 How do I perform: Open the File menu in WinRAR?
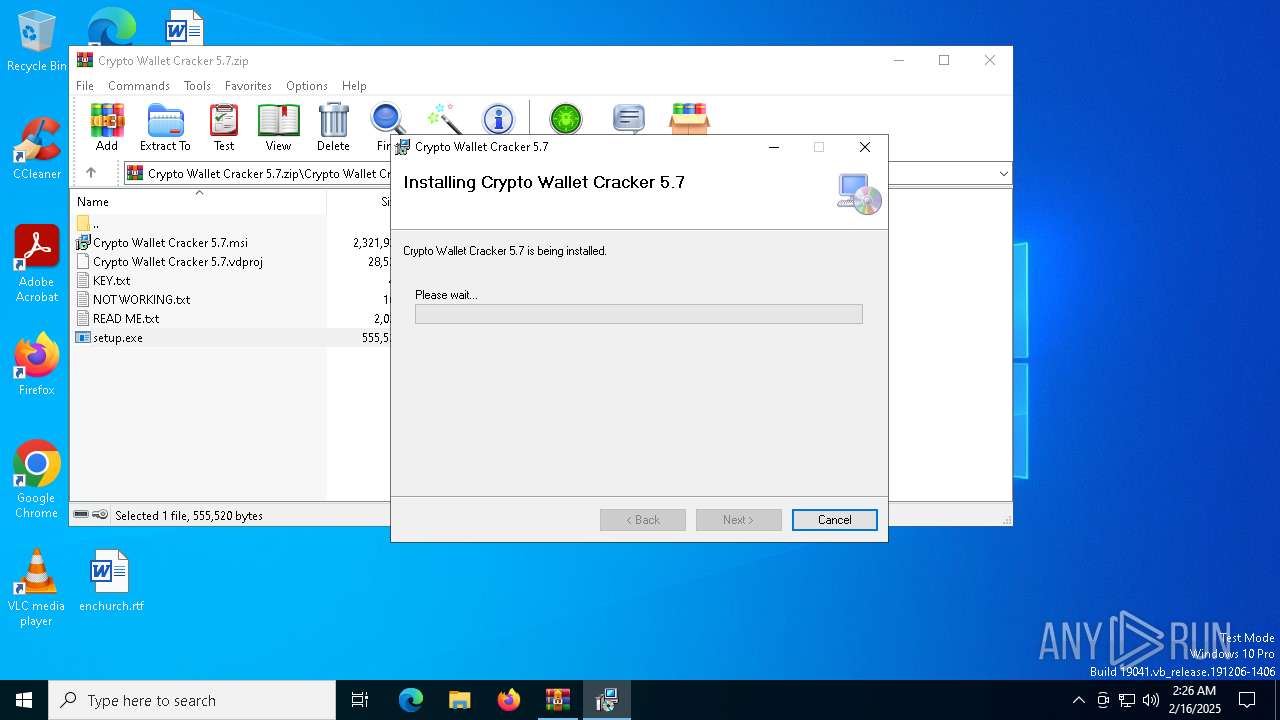(x=85, y=86)
